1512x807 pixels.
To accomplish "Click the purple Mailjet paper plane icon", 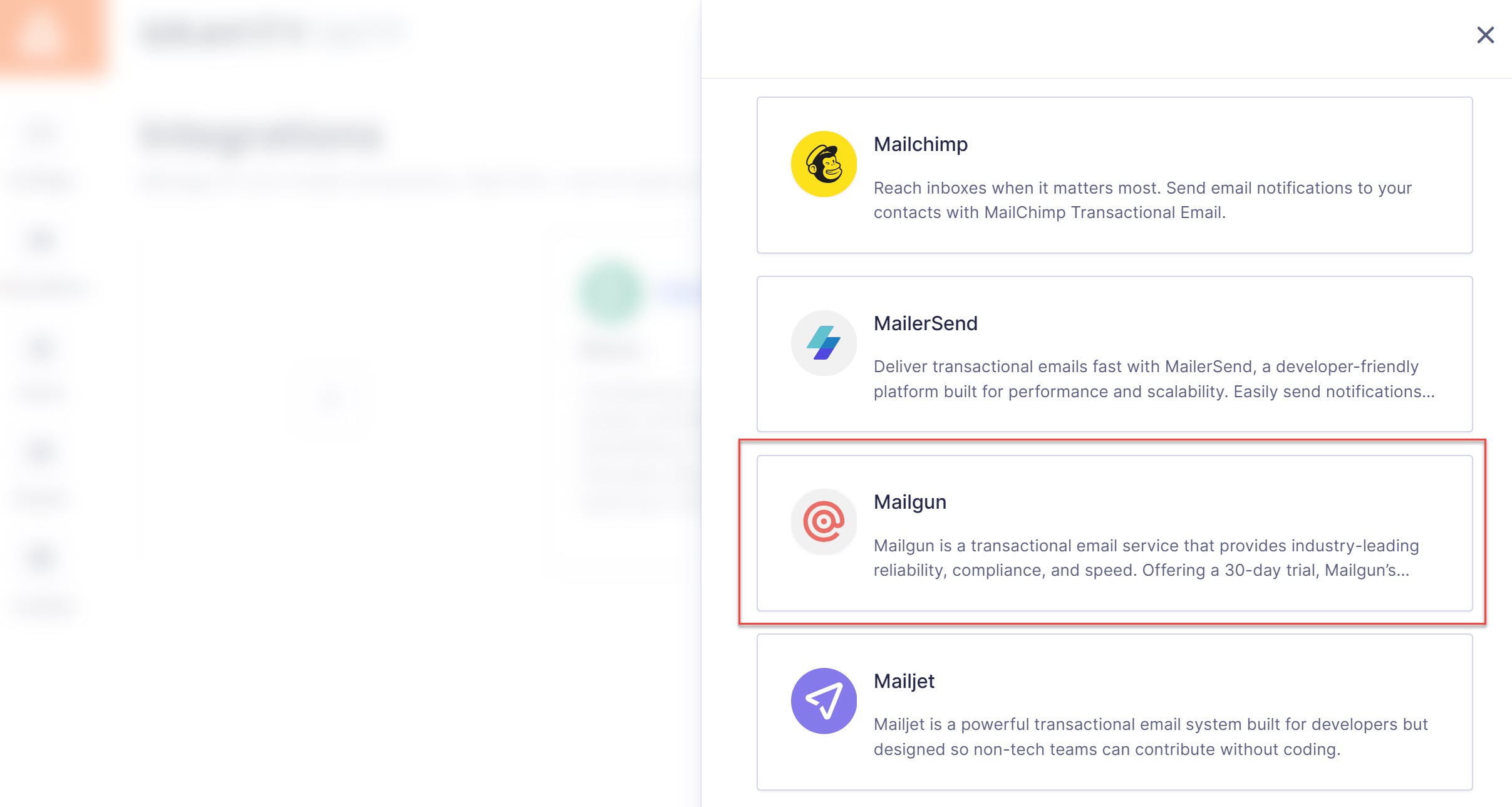I will click(x=824, y=700).
